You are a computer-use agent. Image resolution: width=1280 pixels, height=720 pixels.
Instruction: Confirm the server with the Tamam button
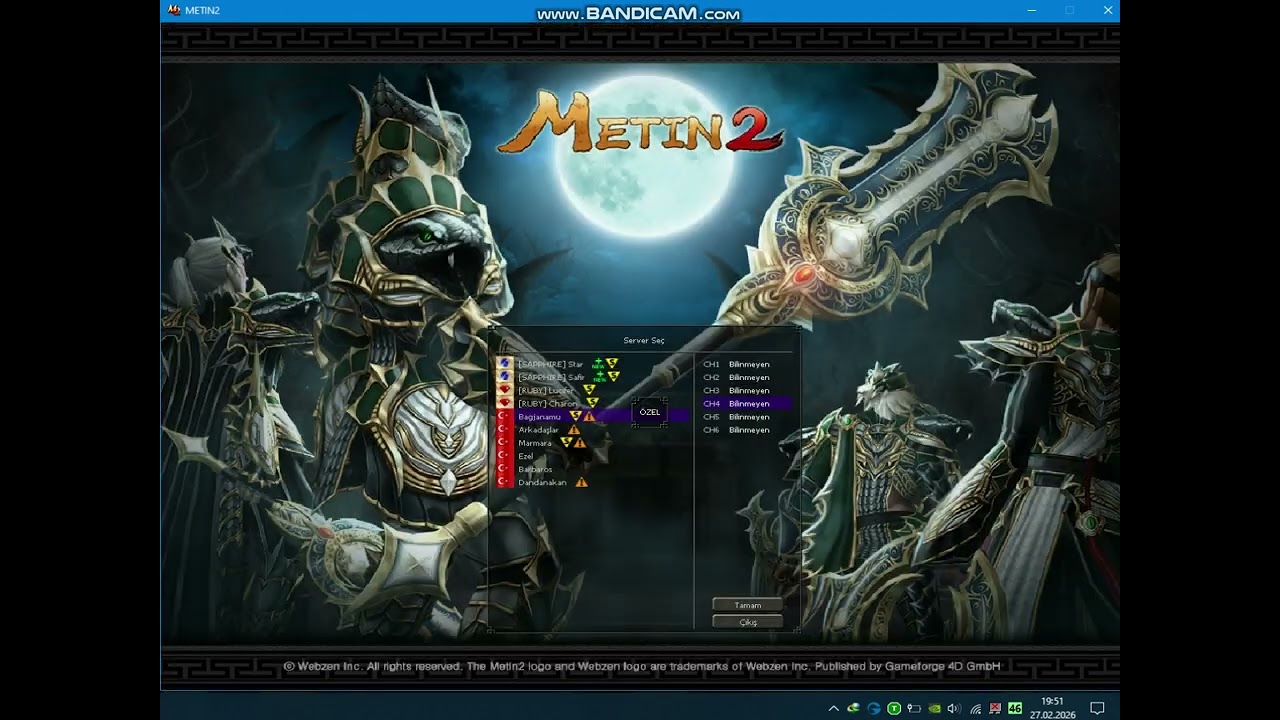[x=748, y=605]
